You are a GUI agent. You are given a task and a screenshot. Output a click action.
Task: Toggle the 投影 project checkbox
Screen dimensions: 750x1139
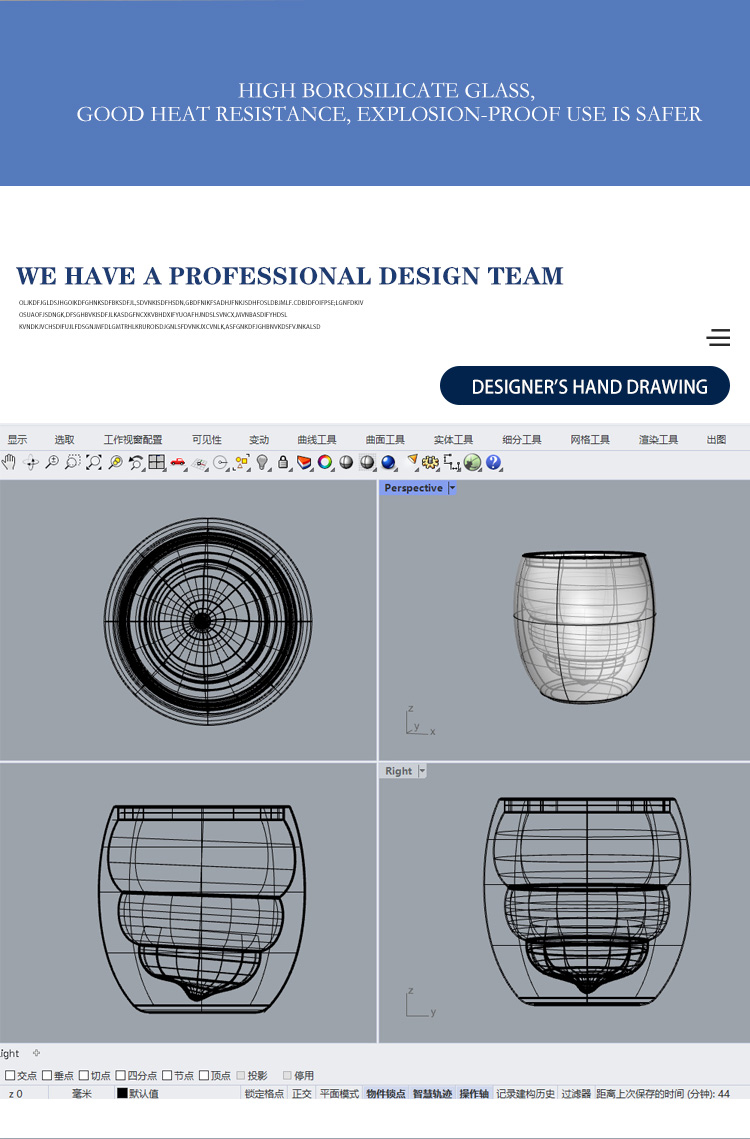click(x=241, y=1075)
